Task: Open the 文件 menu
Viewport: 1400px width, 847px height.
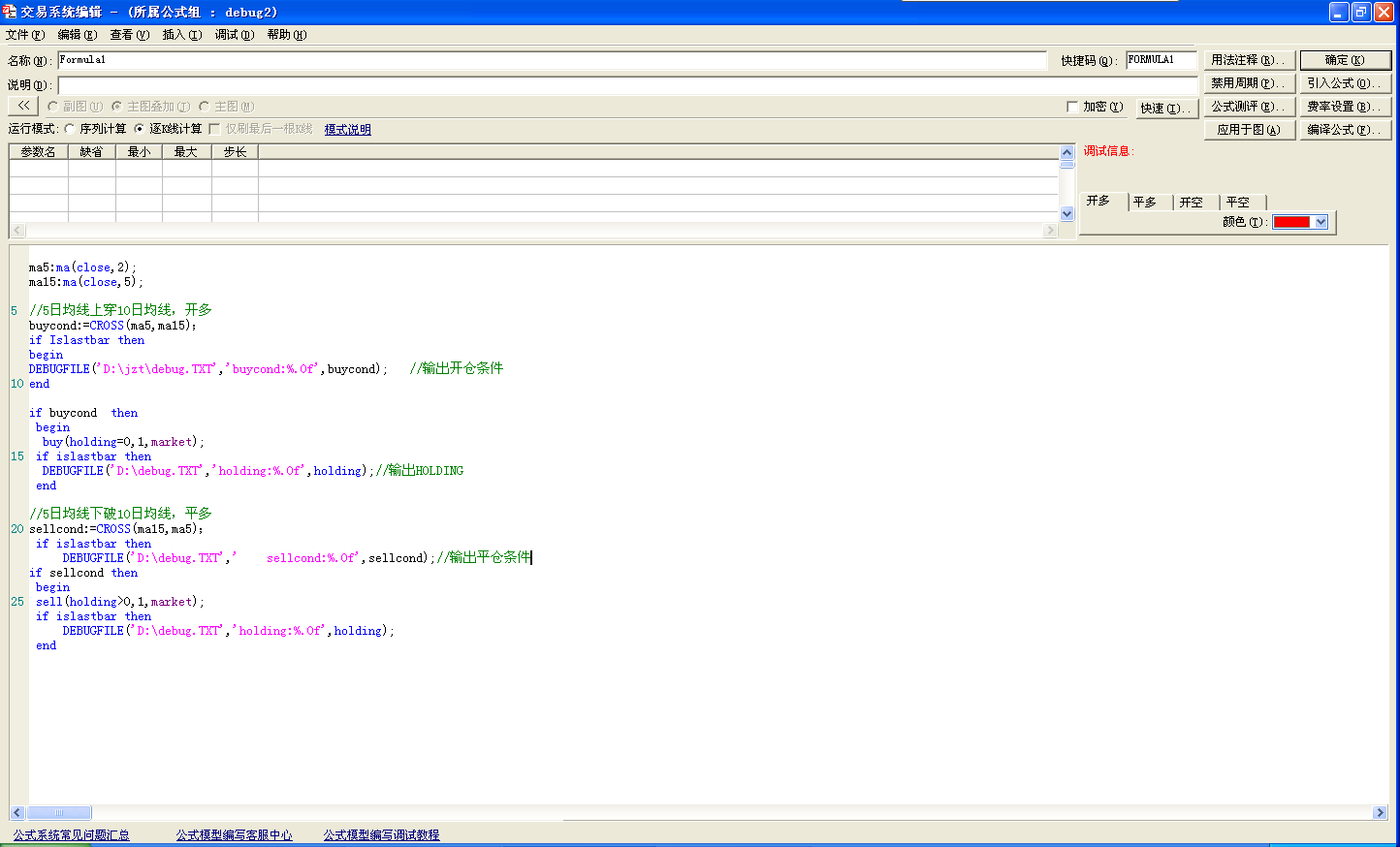Action: click(25, 35)
